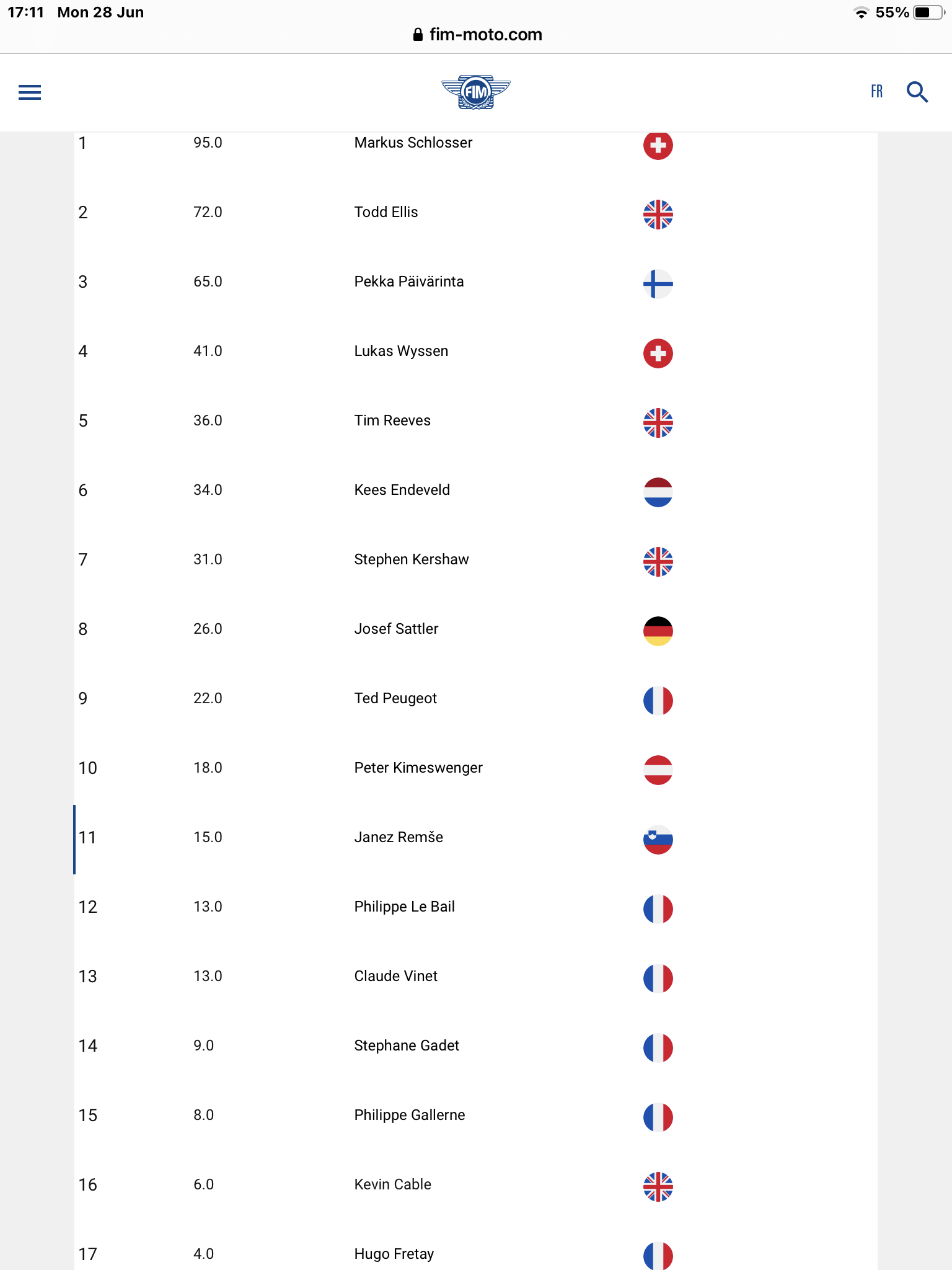Click the German flag beside Josef Sattler
Viewport: 952px width, 1270px height.
coord(658,631)
